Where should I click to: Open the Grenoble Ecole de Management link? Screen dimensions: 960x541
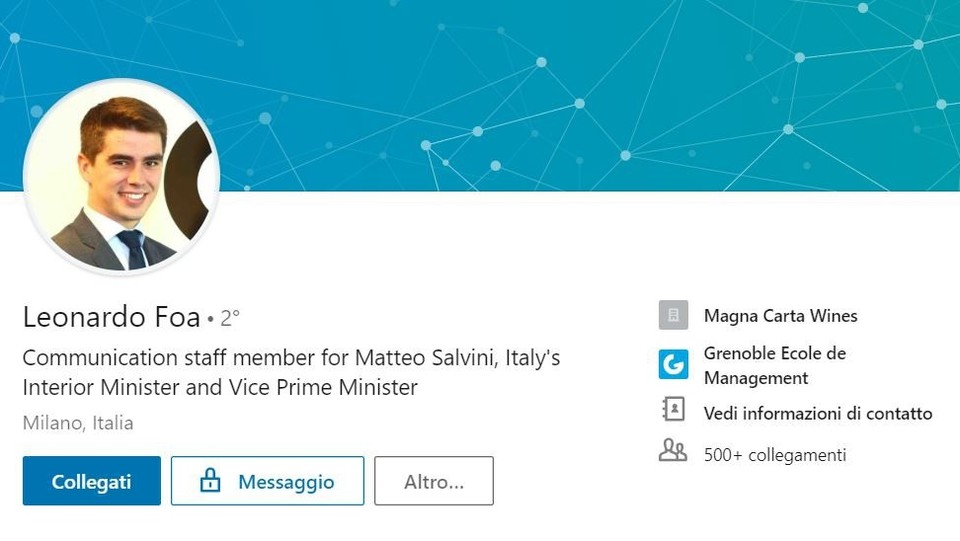point(774,365)
